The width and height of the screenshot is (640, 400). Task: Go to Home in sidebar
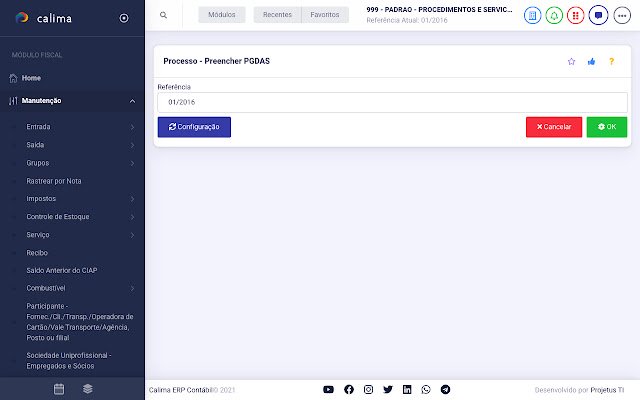31,78
